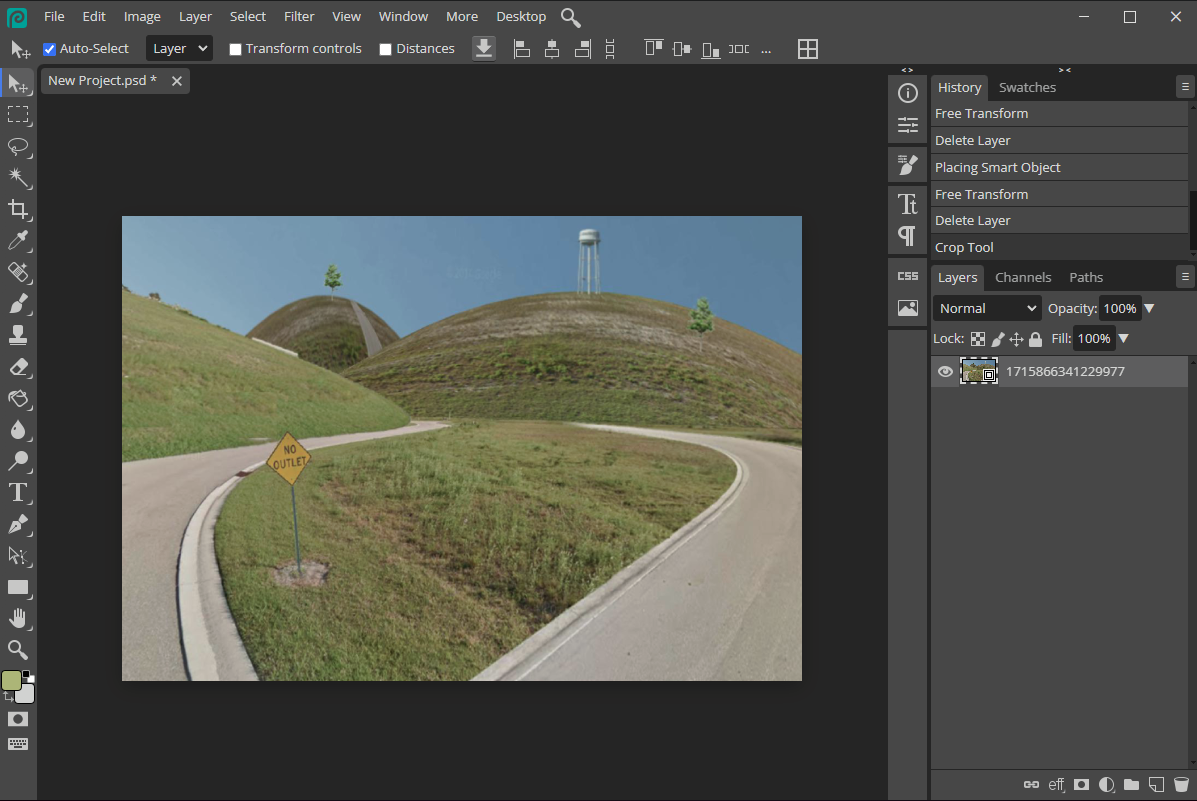Open the File menu
The width and height of the screenshot is (1197, 801).
(x=54, y=16)
